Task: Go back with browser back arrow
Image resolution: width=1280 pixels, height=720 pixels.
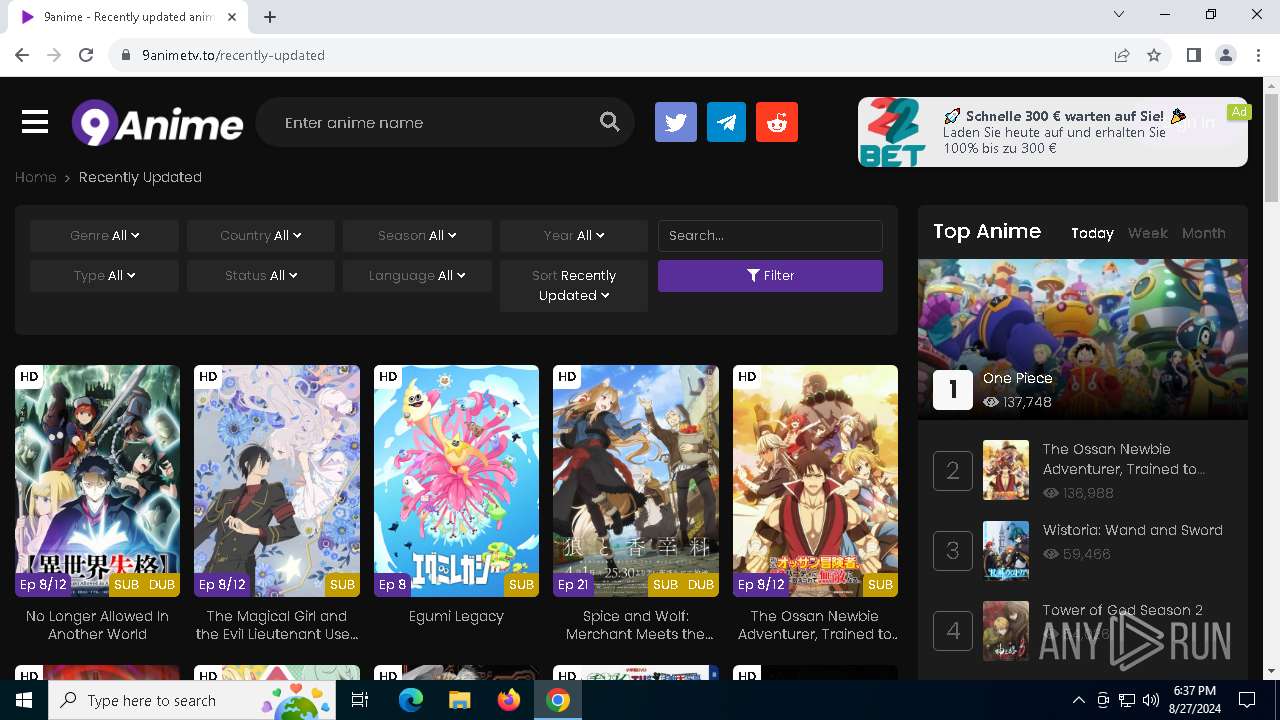Action: pyautogui.click(x=22, y=55)
